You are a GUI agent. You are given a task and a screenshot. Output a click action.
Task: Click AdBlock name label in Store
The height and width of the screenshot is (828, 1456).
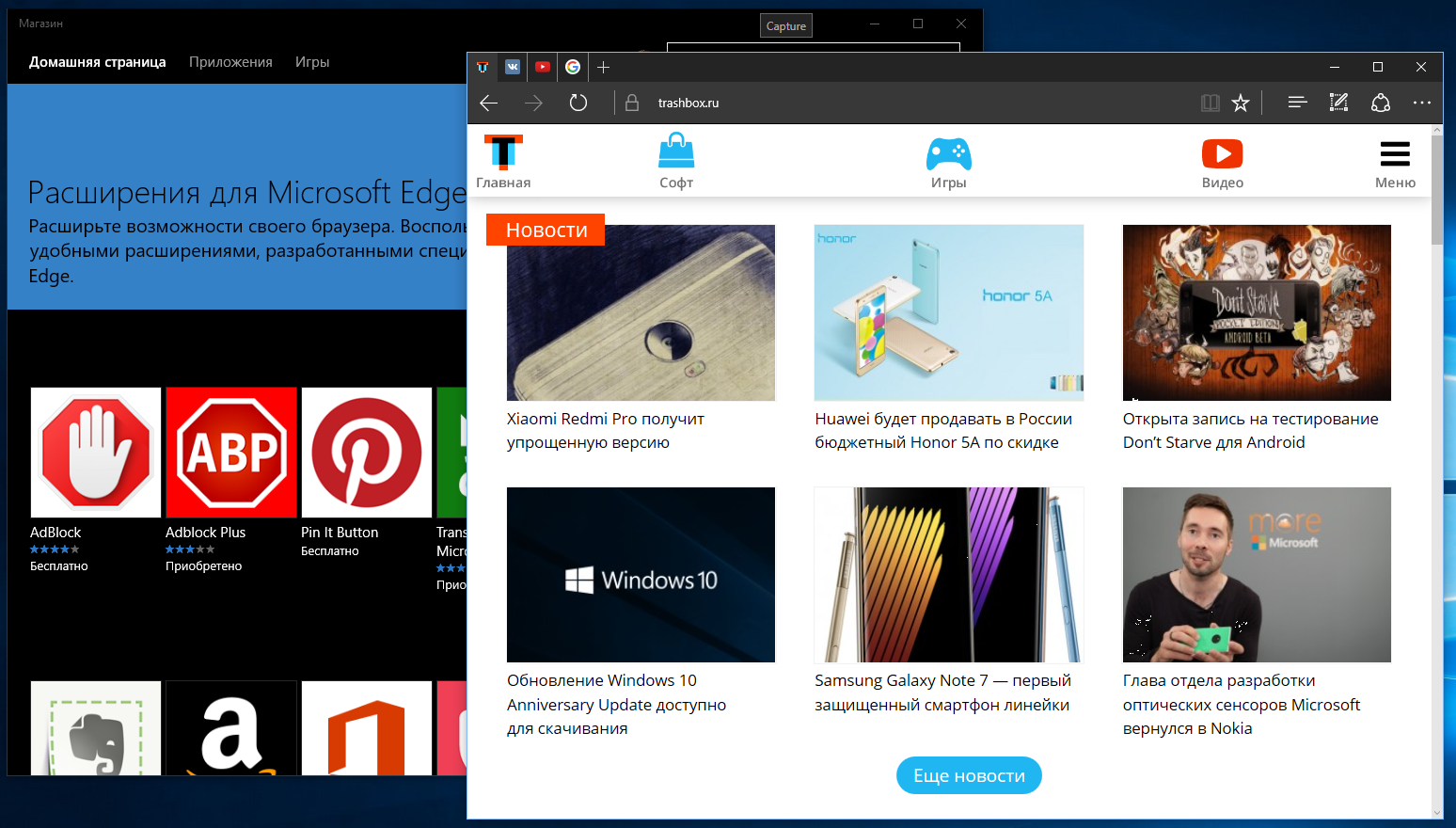(x=55, y=533)
